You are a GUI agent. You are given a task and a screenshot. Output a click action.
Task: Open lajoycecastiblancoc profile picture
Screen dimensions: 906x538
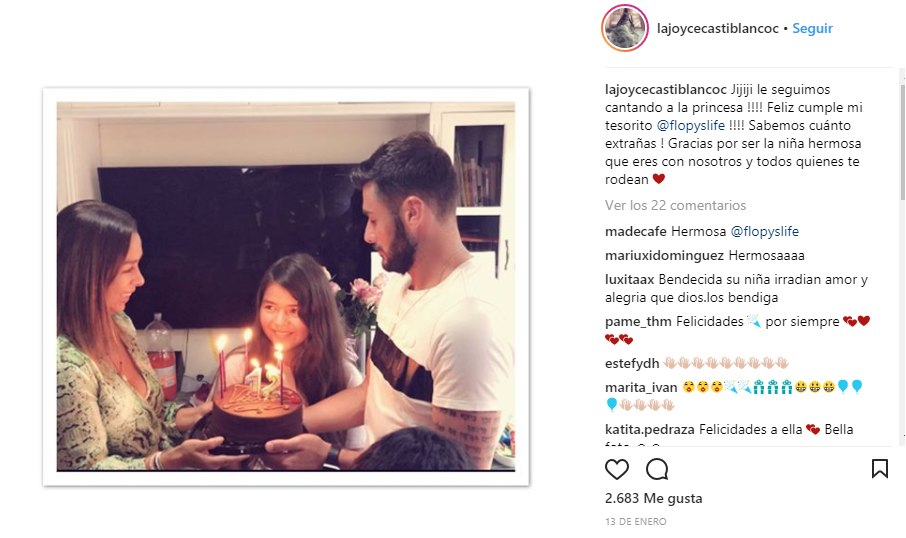pos(625,28)
